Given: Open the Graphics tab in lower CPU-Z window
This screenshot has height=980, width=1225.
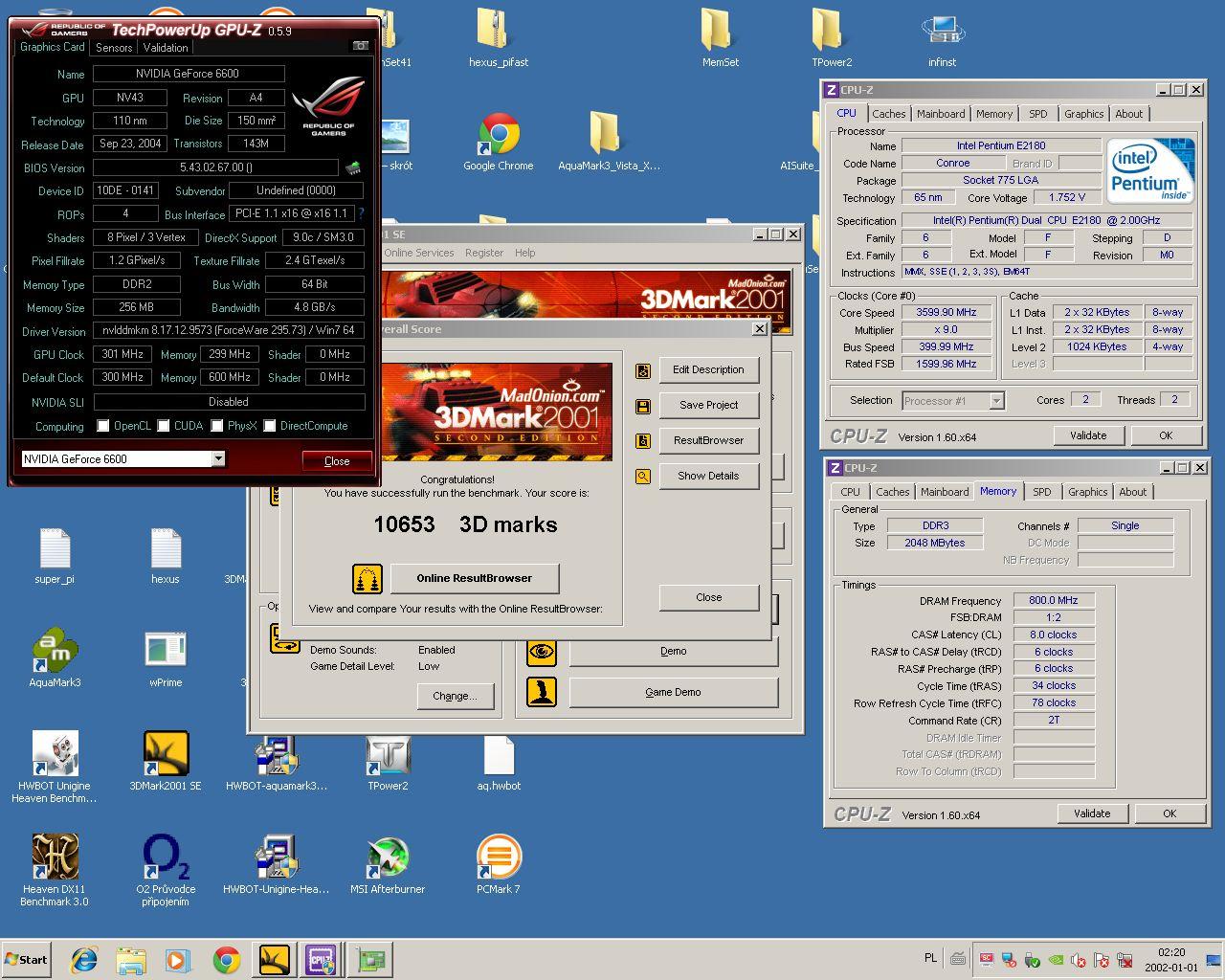Looking at the screenshot, I should click(1088, 492).
